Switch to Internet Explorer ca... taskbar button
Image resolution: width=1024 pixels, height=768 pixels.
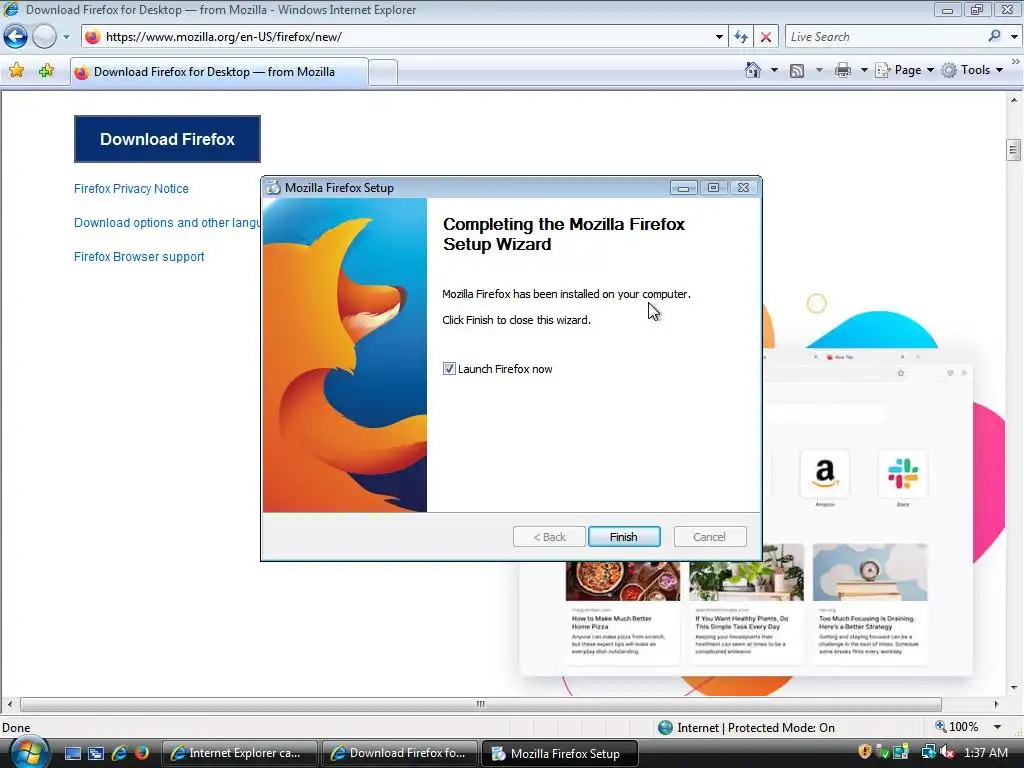point(240,753)
